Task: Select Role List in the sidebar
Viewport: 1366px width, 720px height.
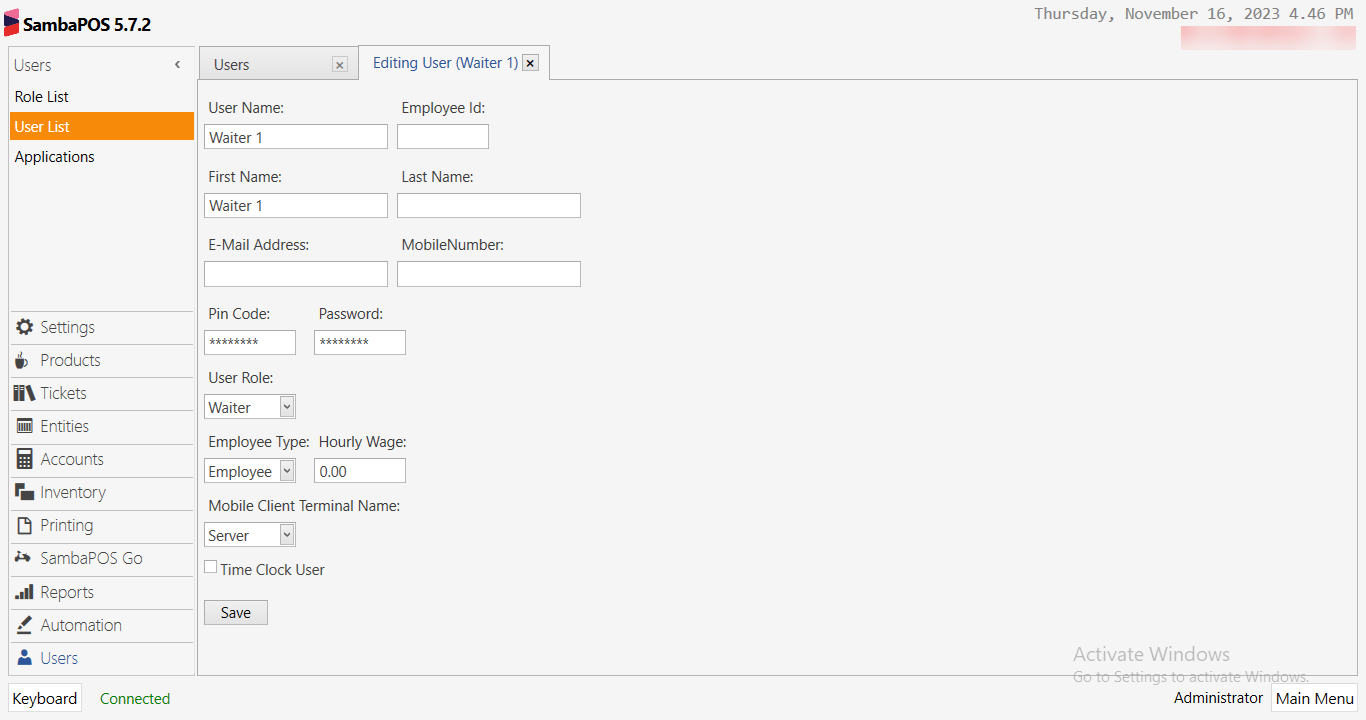Action: (x=41, y=96)
